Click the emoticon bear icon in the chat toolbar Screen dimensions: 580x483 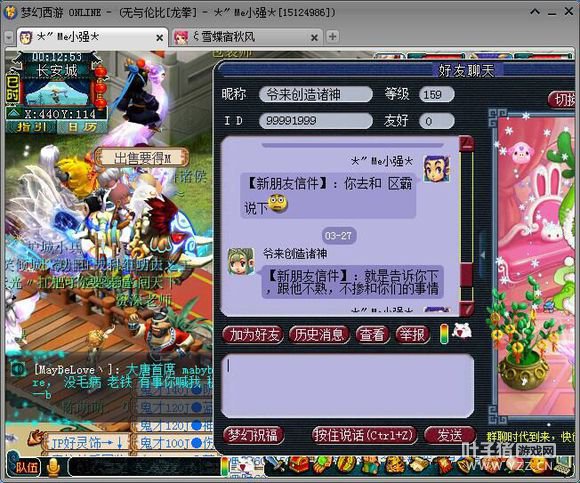[461, 331]
